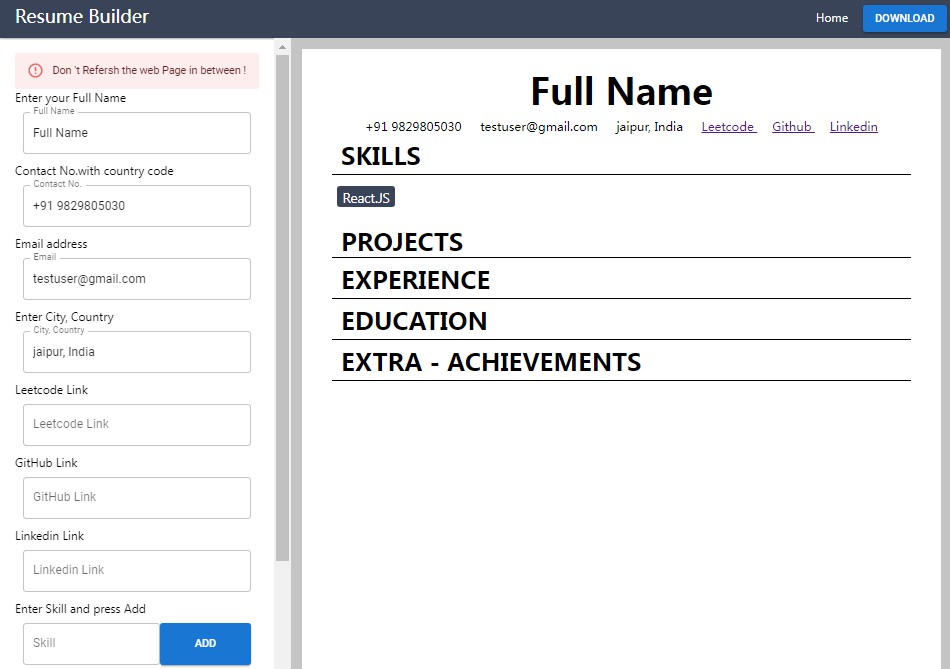Click the Resume Builder logo text

(80, 17)
